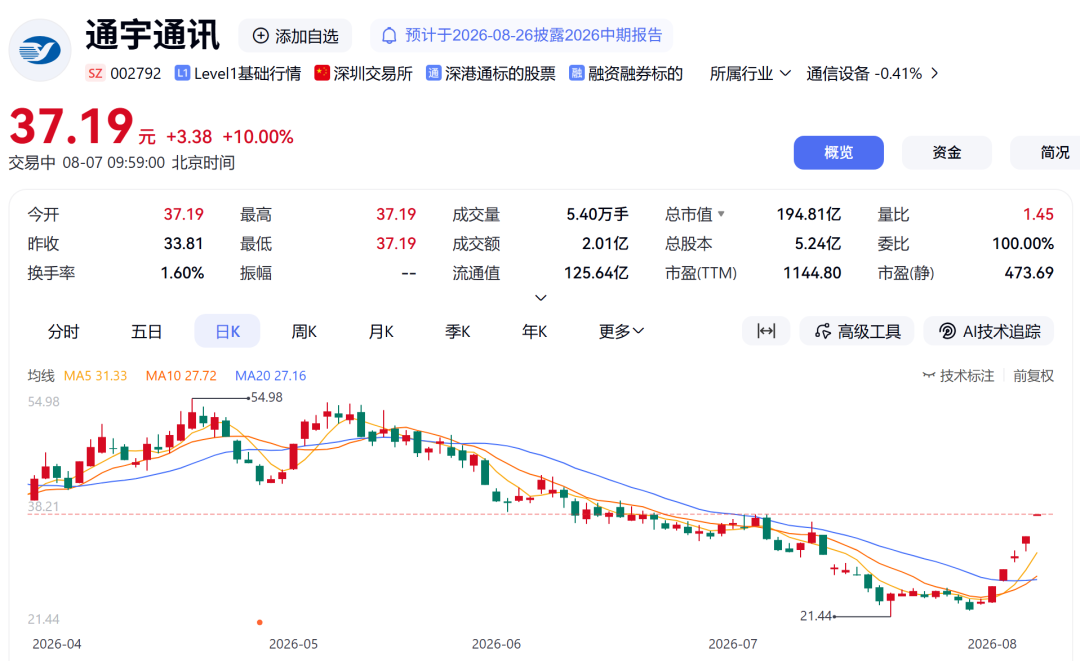Click the 成交量 5.40万手 value
The height and width of the screenshot is (661, 1080).
[597, 214]
